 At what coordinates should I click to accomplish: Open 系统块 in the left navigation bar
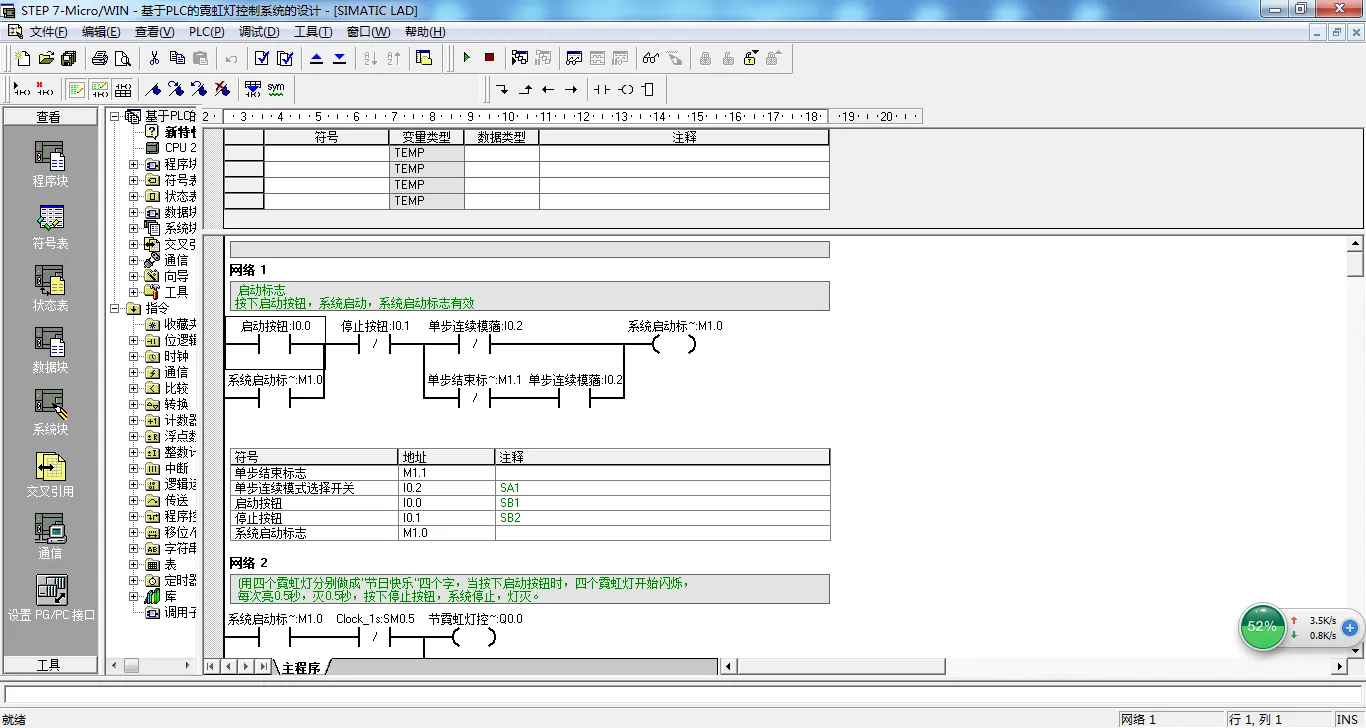coord(50,413)
